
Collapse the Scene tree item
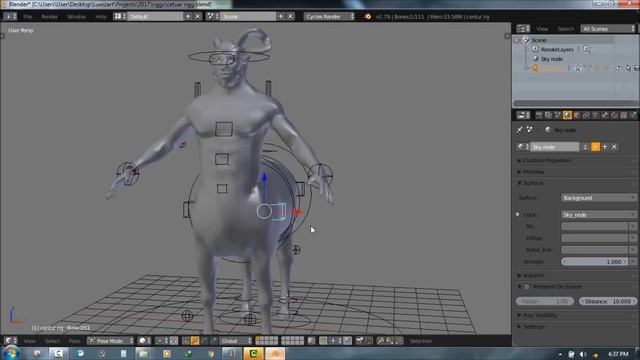point(518,40)
